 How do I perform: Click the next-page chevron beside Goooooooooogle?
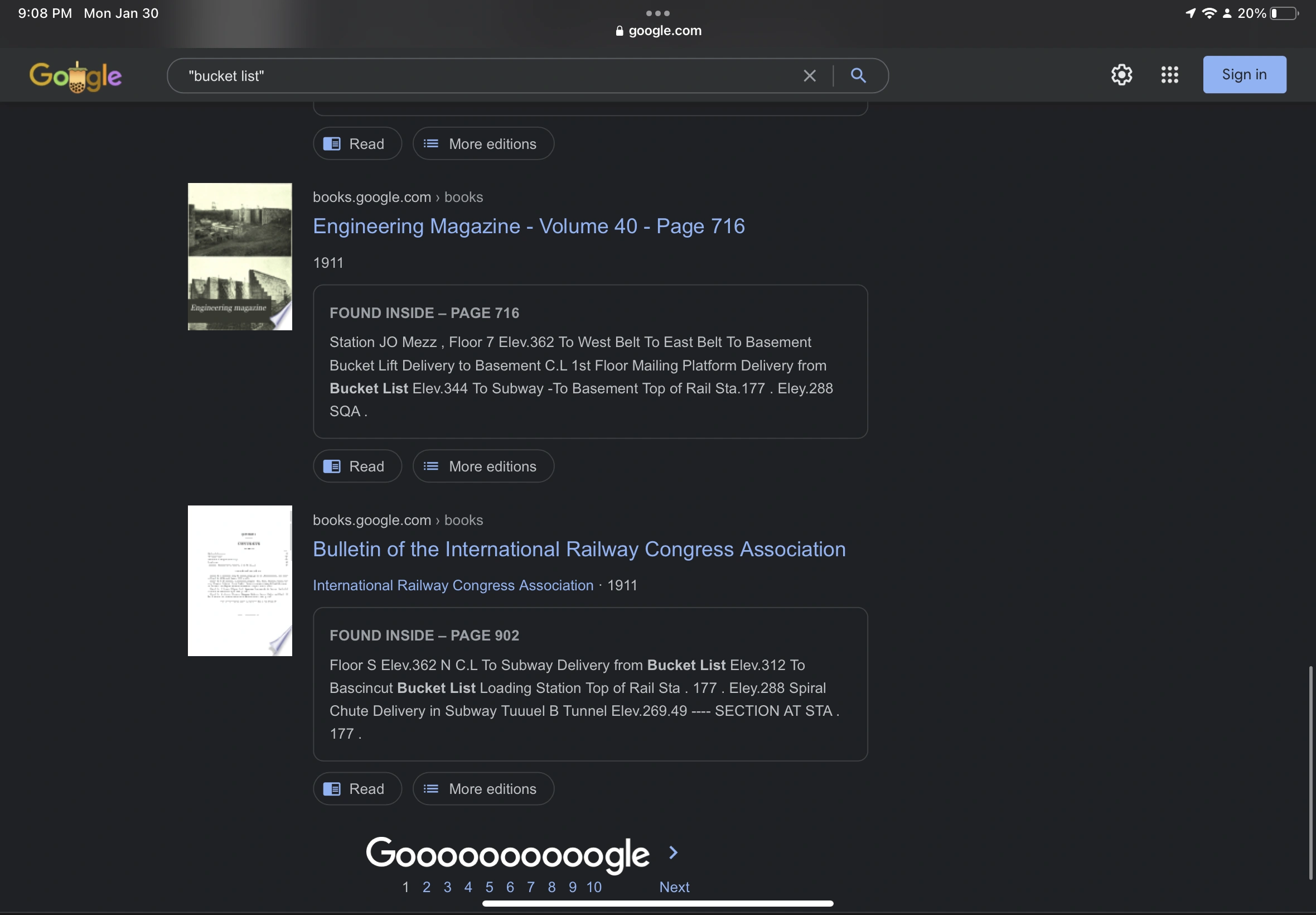(673, 853)
